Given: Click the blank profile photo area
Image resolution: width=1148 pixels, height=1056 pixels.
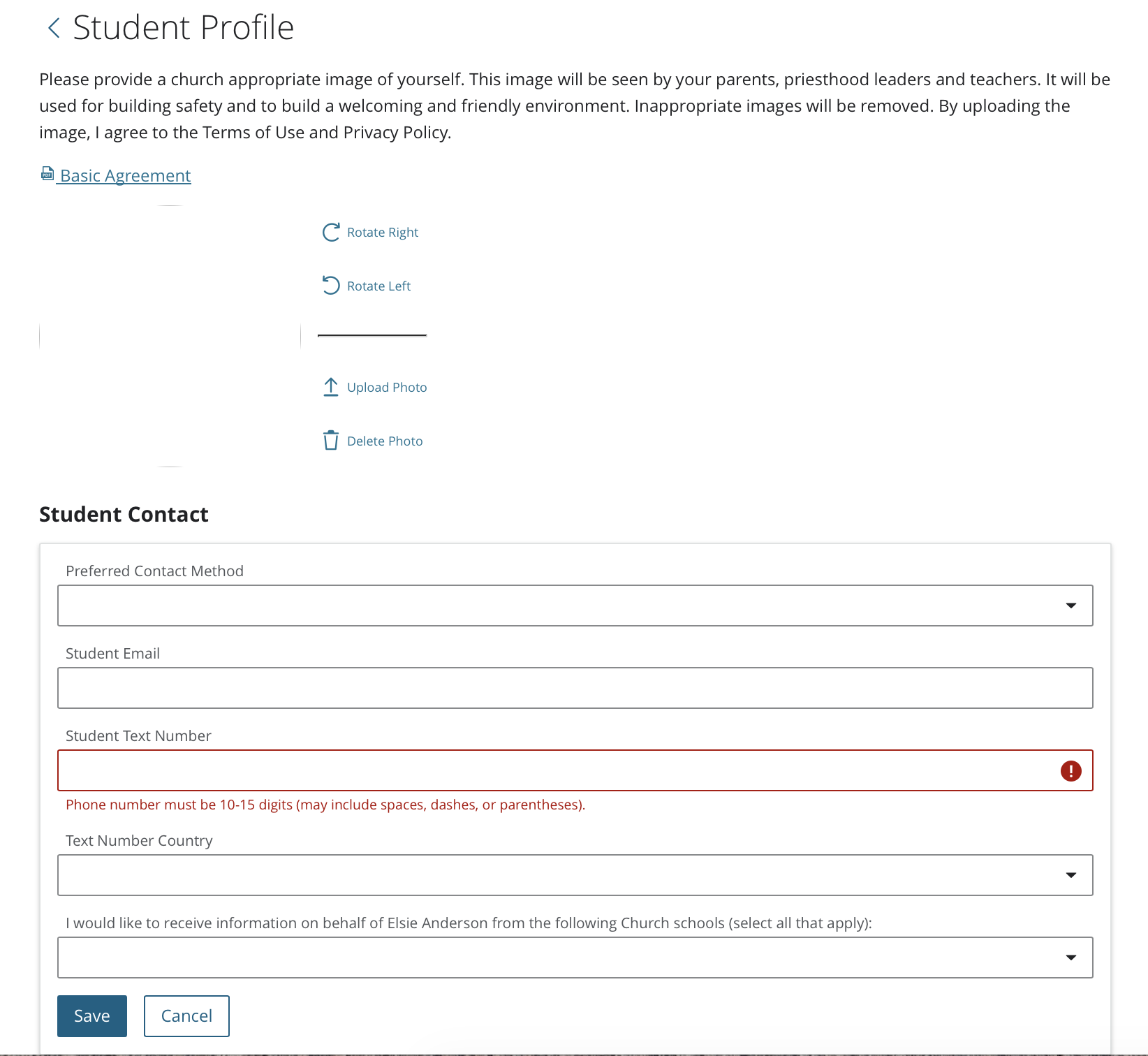Looking at the screenshot, I should click(170, 336).
